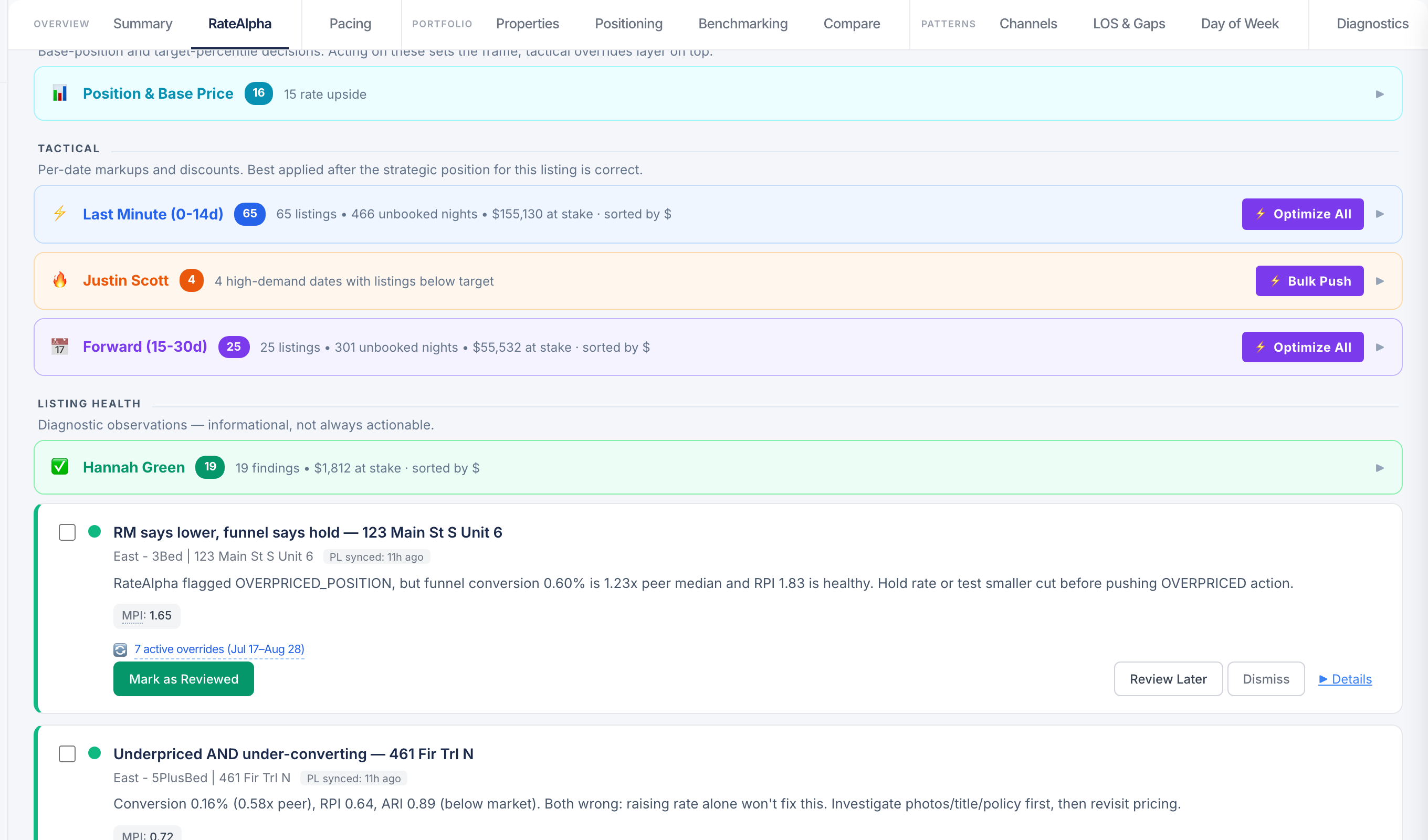
Task: Open the Channels tab
Action: tap(1028, 24)
